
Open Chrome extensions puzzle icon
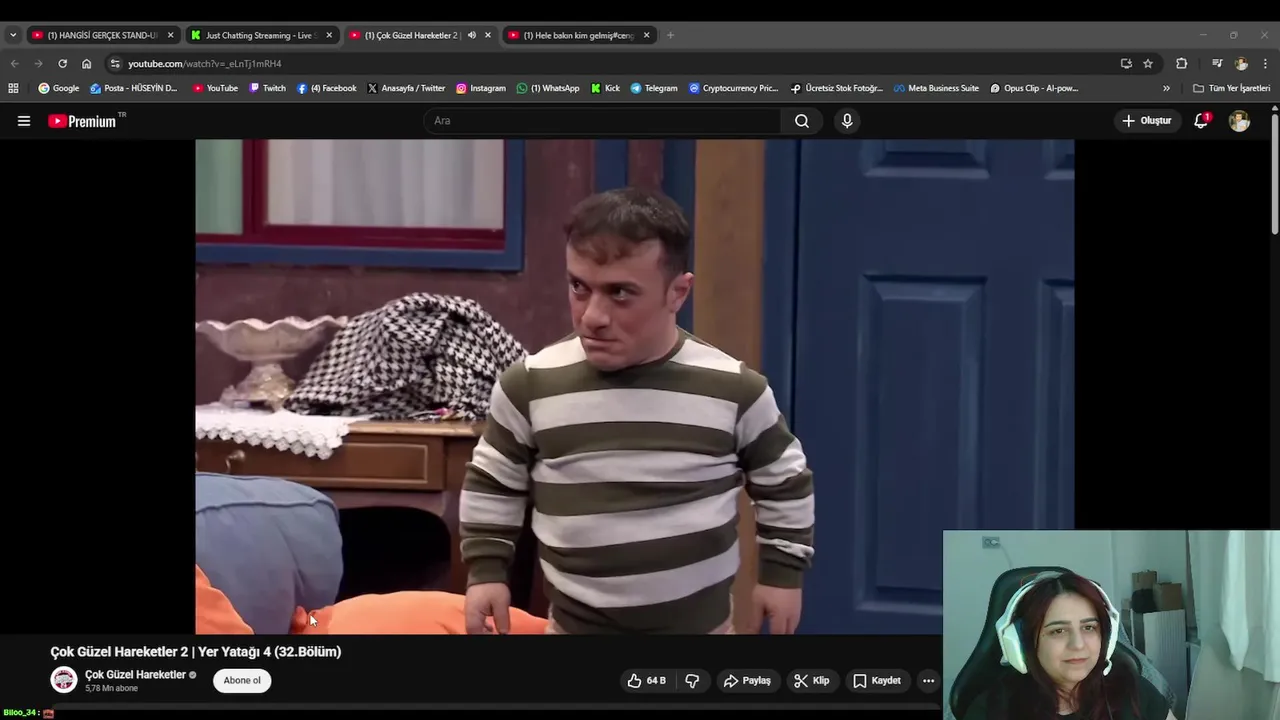pos(1181,63)
